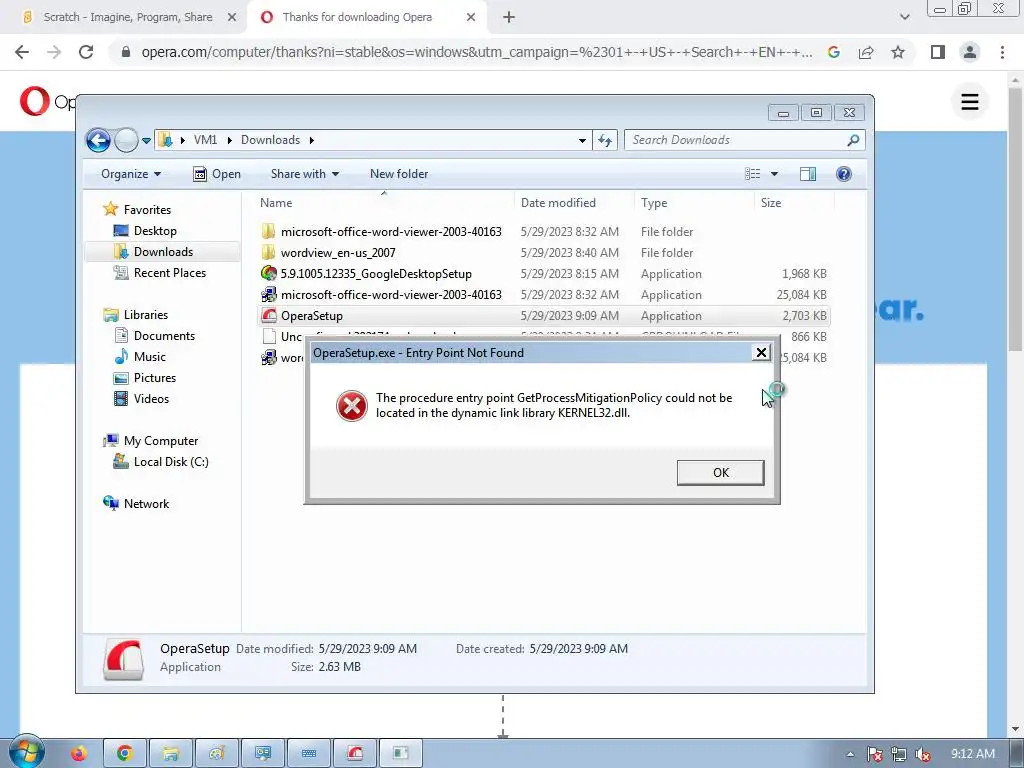Bookmark this page with the star icon
This screenshot has height=768, width=1024.
898,52
